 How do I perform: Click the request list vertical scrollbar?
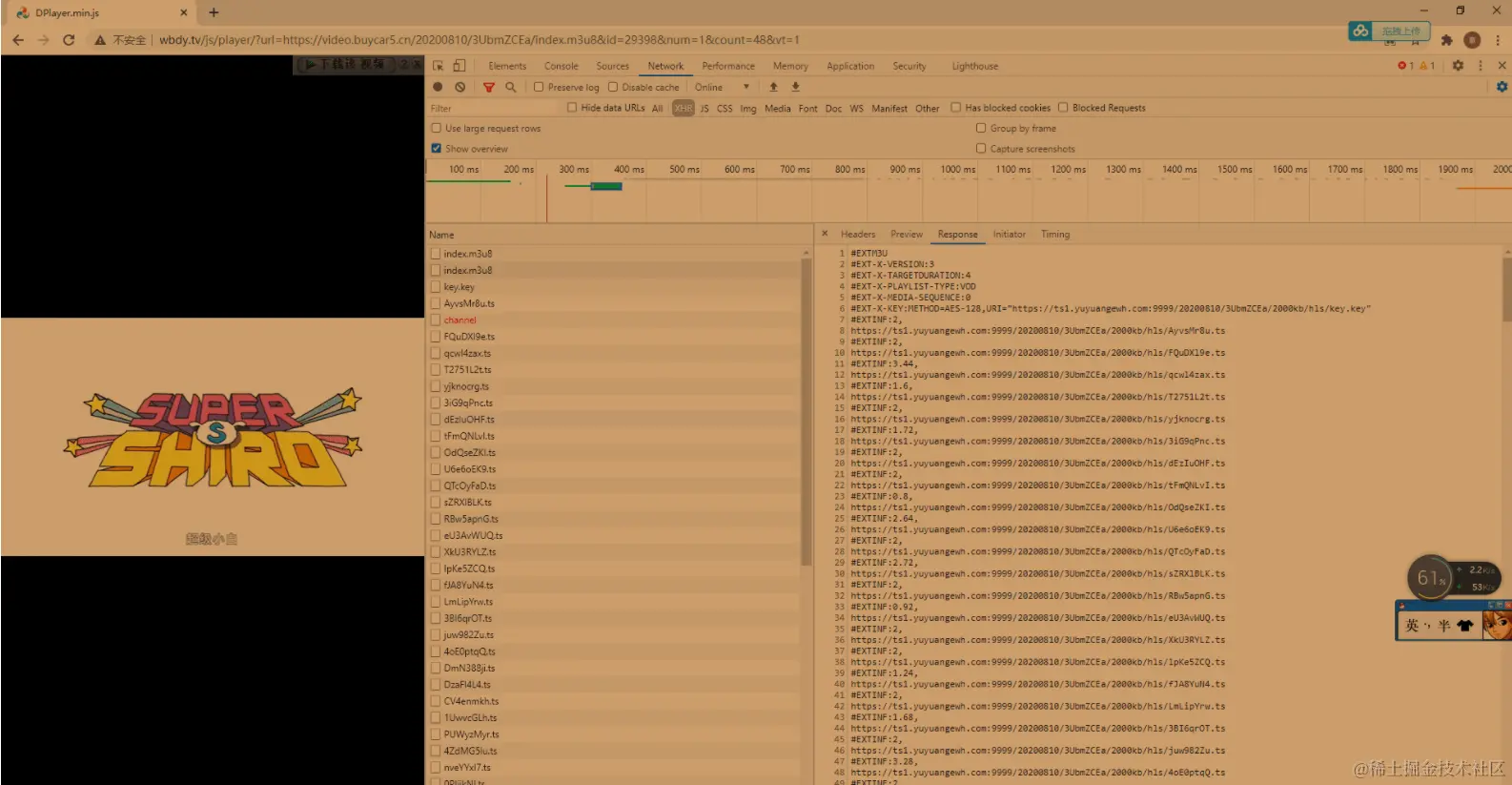(x=807, y=410)
